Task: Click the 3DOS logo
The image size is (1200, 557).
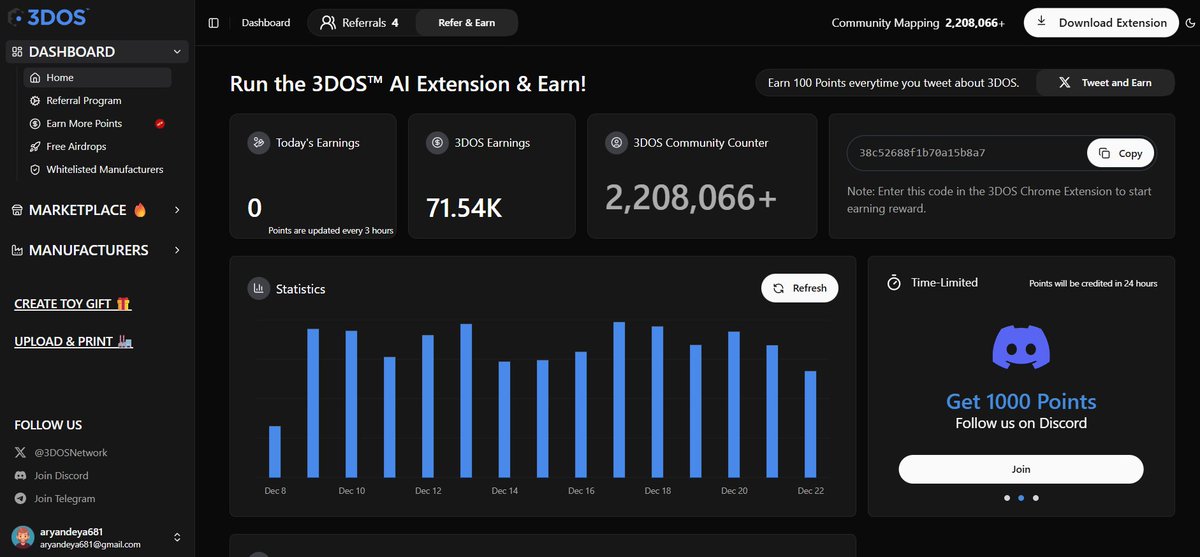Action: coord(49,17)
